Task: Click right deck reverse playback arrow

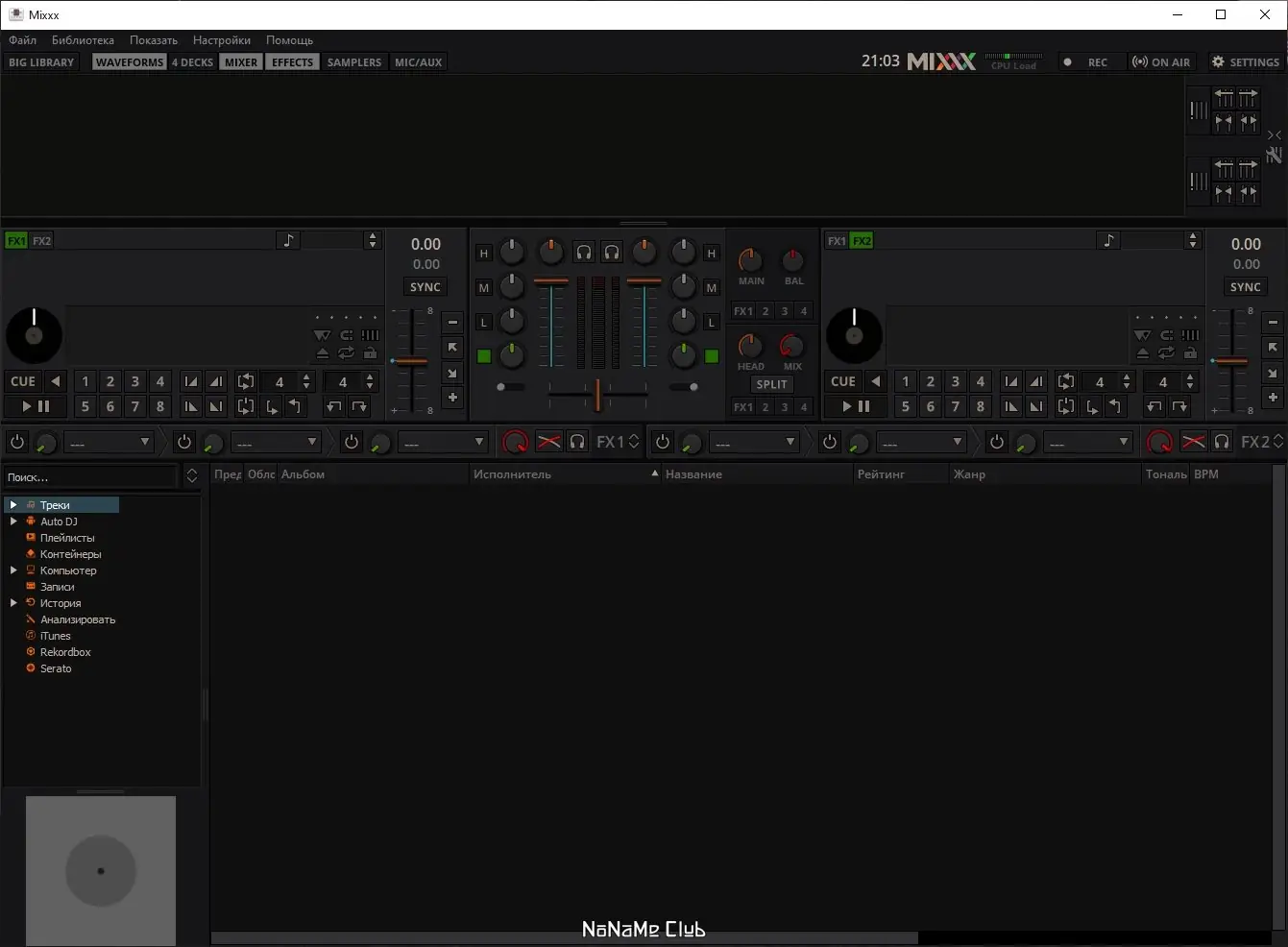Action: coord(875,381)
